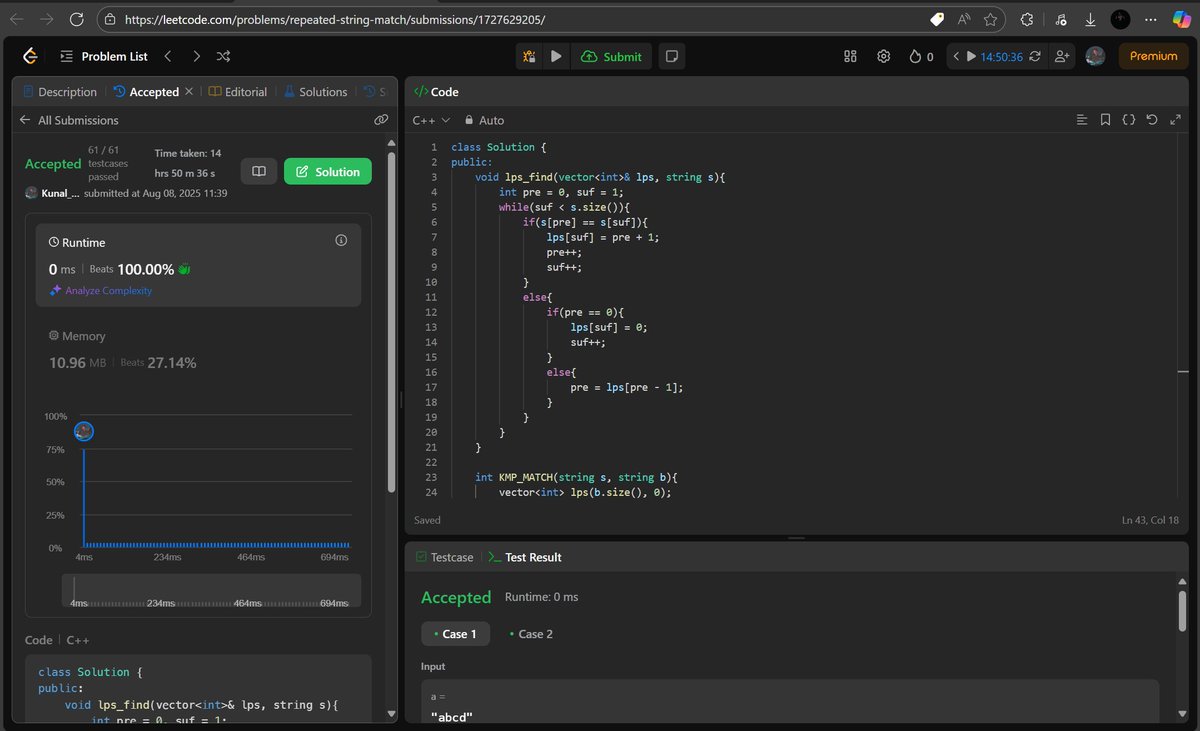Go to next problem arrow

pos(196,56)
